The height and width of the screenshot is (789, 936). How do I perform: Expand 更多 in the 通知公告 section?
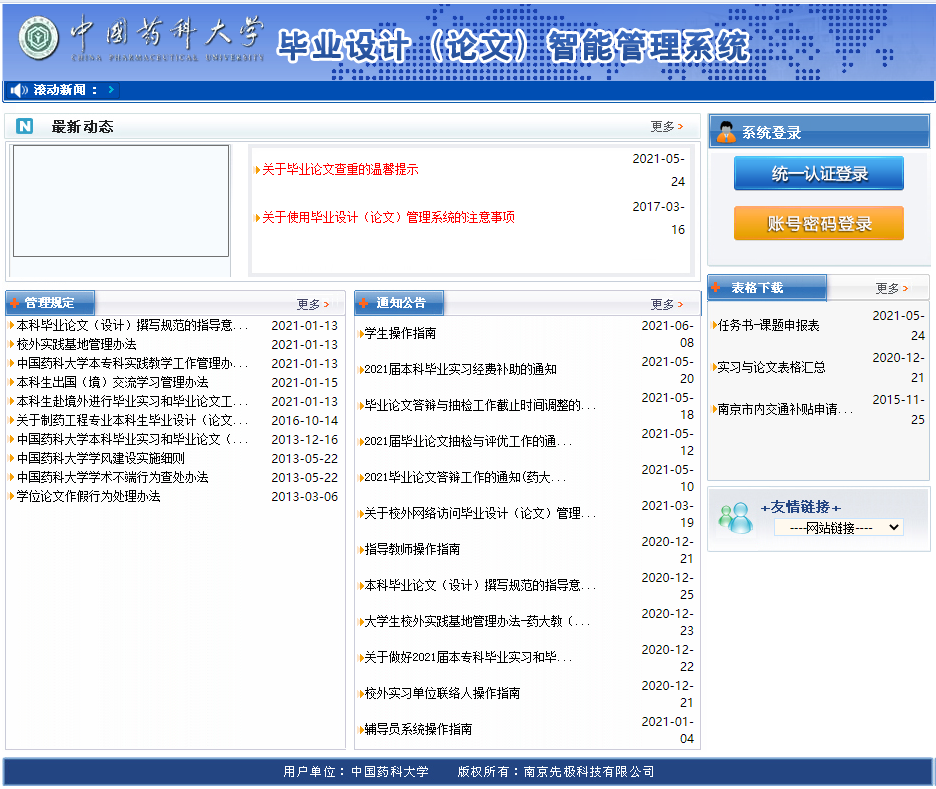point(666,304)
